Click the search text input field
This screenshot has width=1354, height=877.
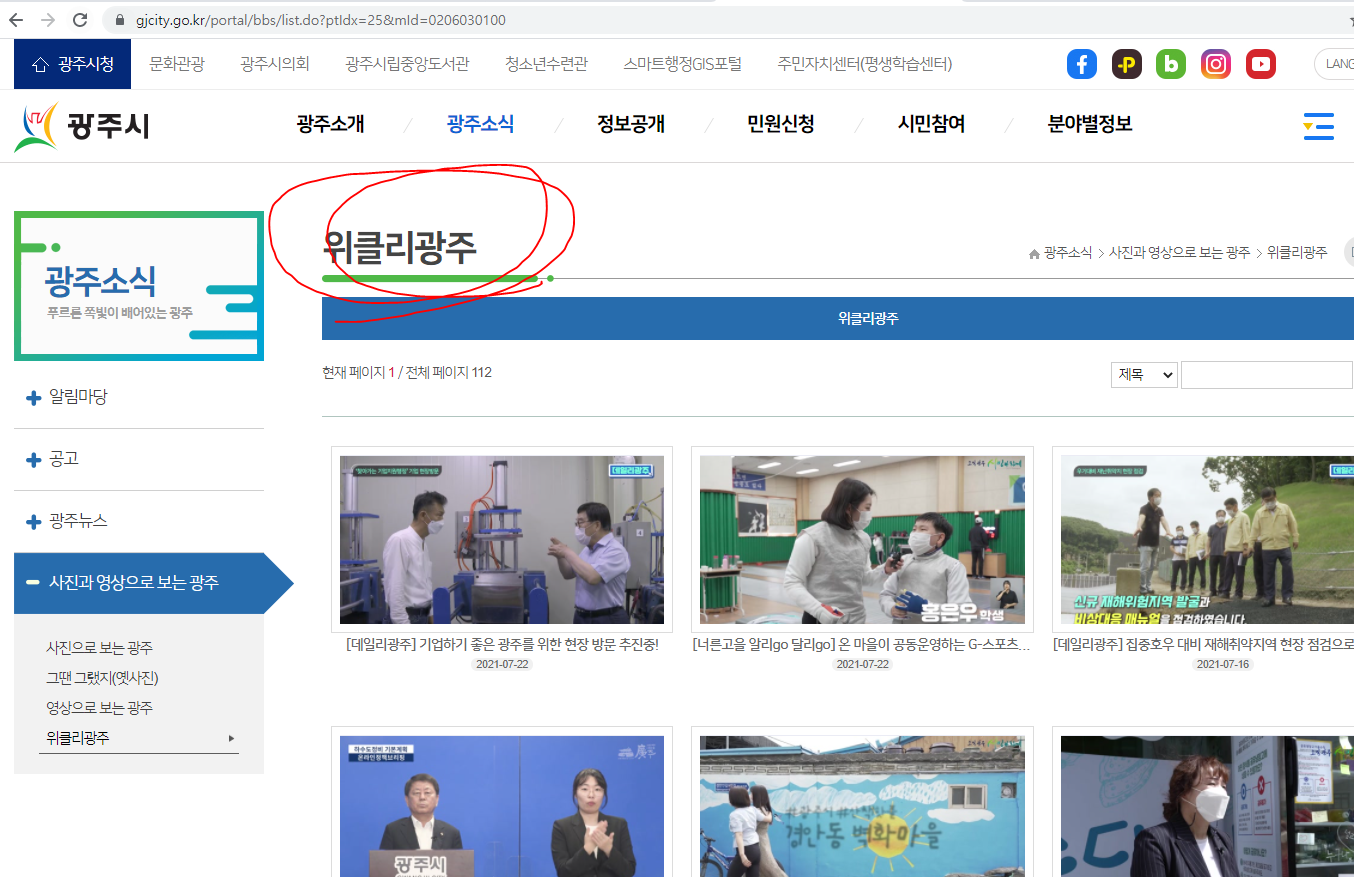tap(1267, 375)
